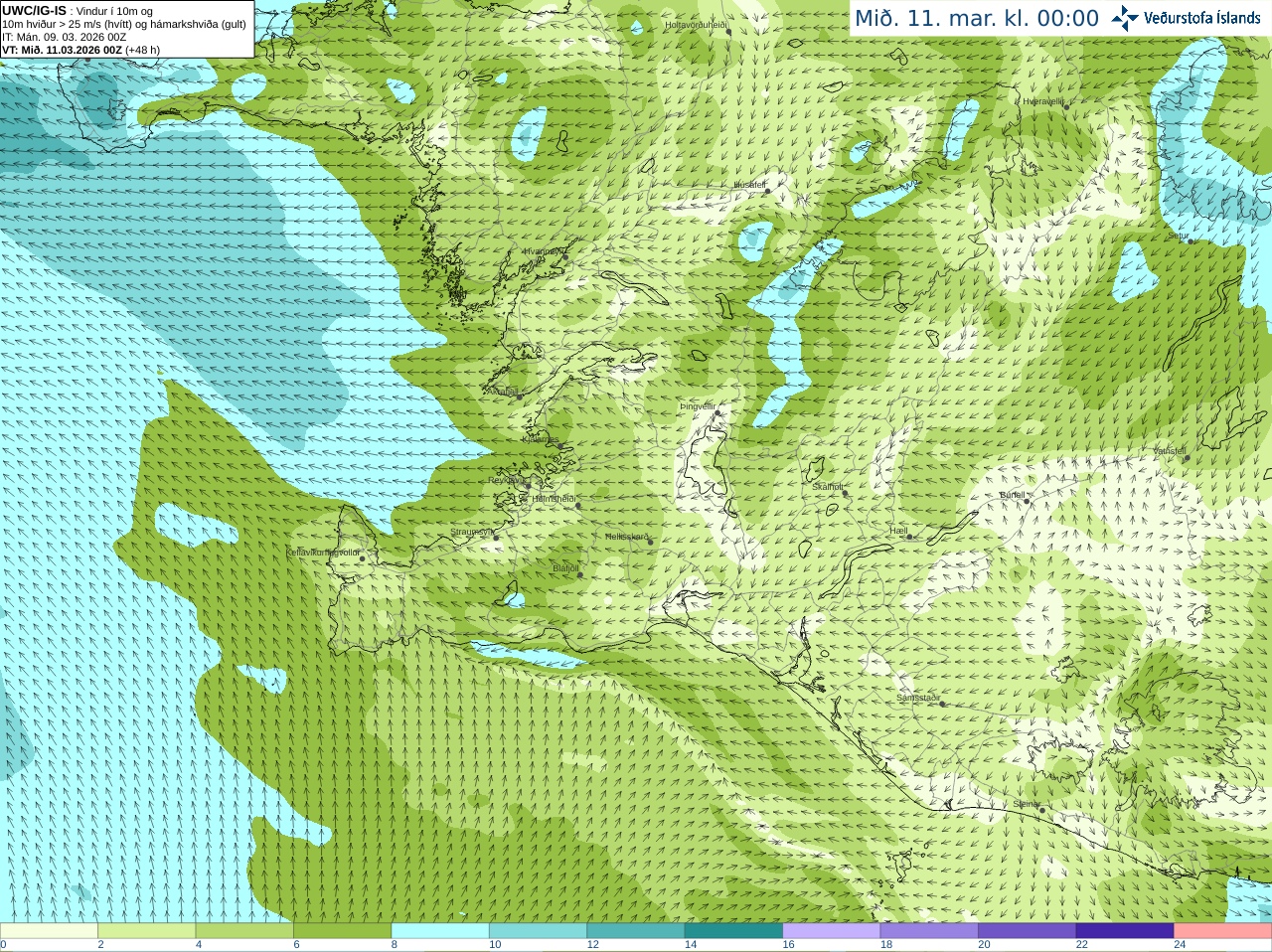Click the Hveravellir station label
Screen dimensions: 1272x952
[x=1043, y=100]
